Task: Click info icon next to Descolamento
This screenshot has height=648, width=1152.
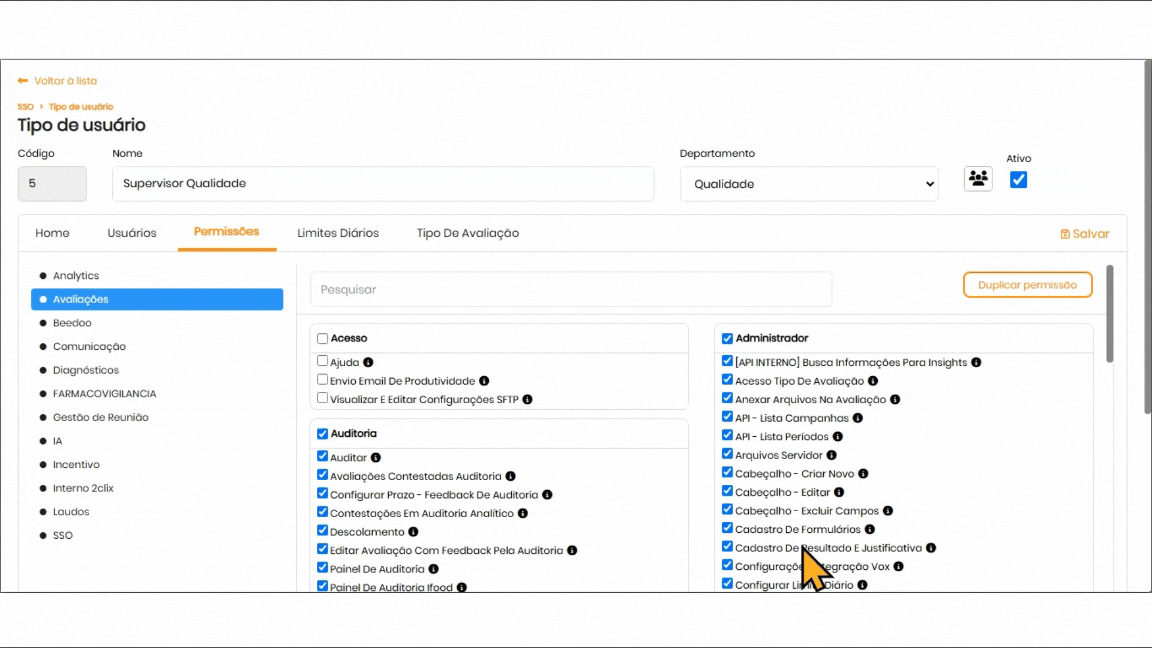Action: (x=414, y=532)
